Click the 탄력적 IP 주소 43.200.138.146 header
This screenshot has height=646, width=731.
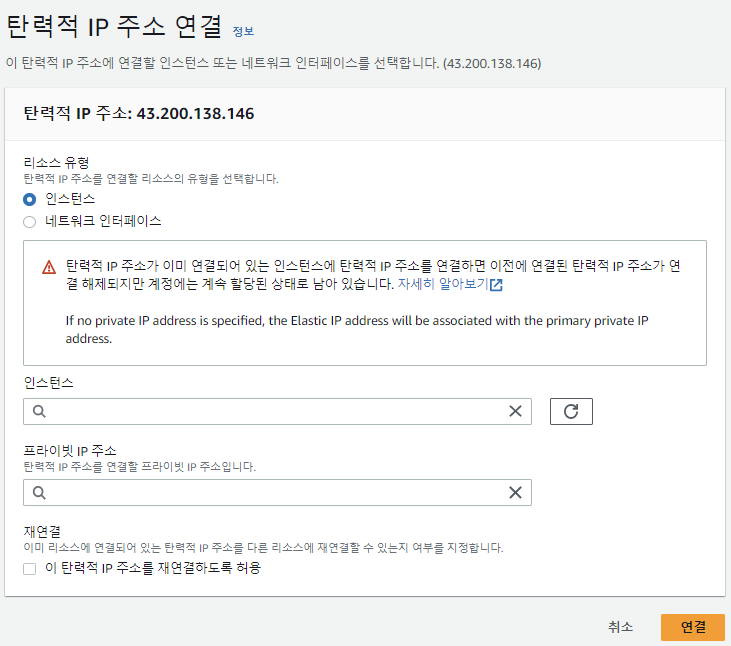point(139,113)
